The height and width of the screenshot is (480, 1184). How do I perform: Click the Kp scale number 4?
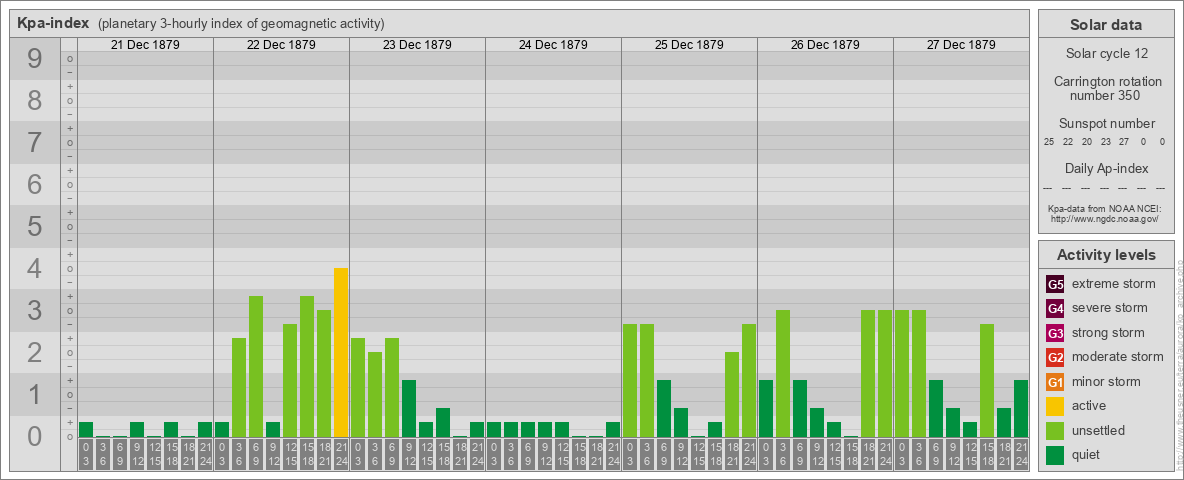coord(34,269)
